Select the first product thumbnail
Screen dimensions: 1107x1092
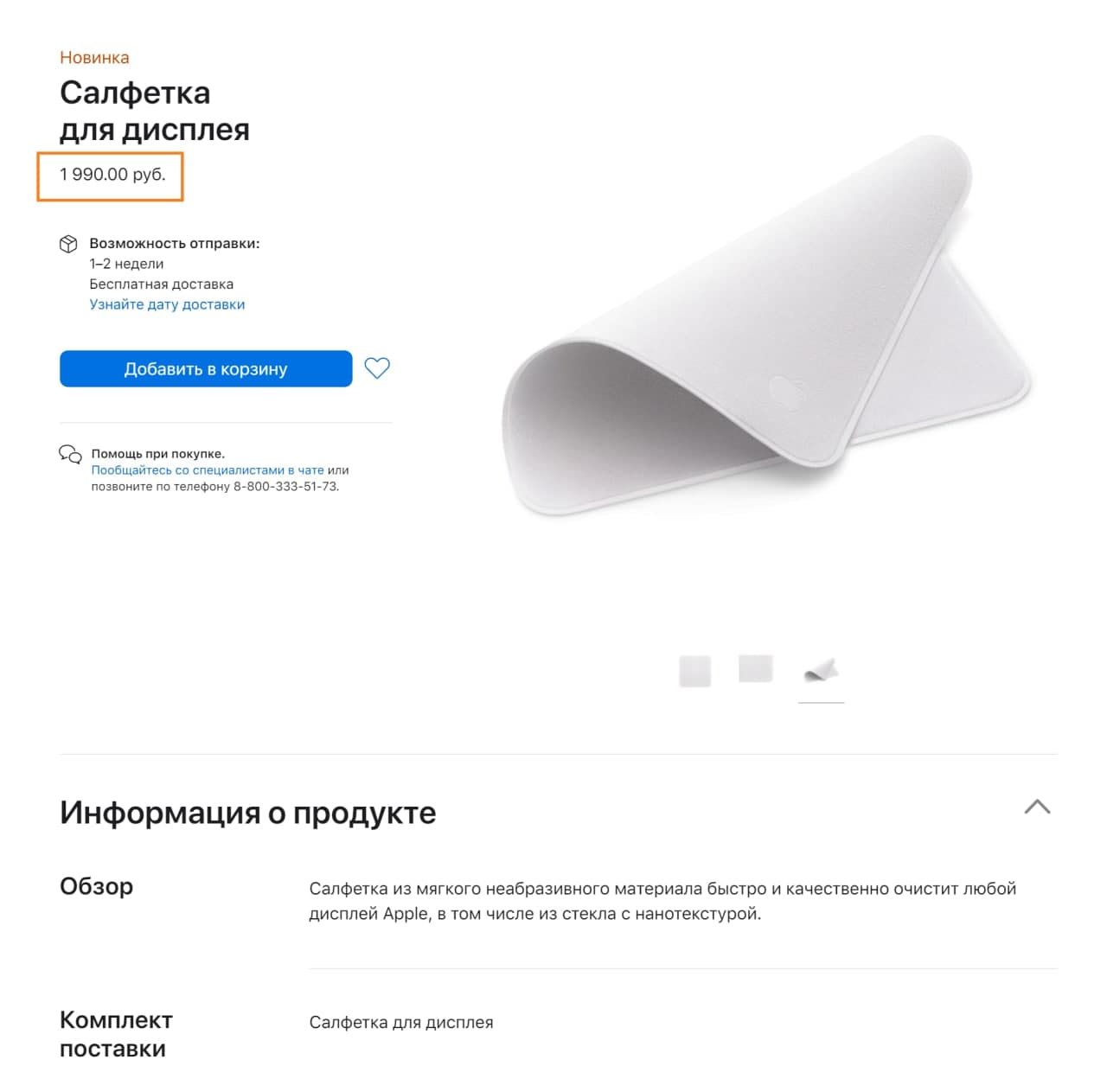tap(695, 671)
